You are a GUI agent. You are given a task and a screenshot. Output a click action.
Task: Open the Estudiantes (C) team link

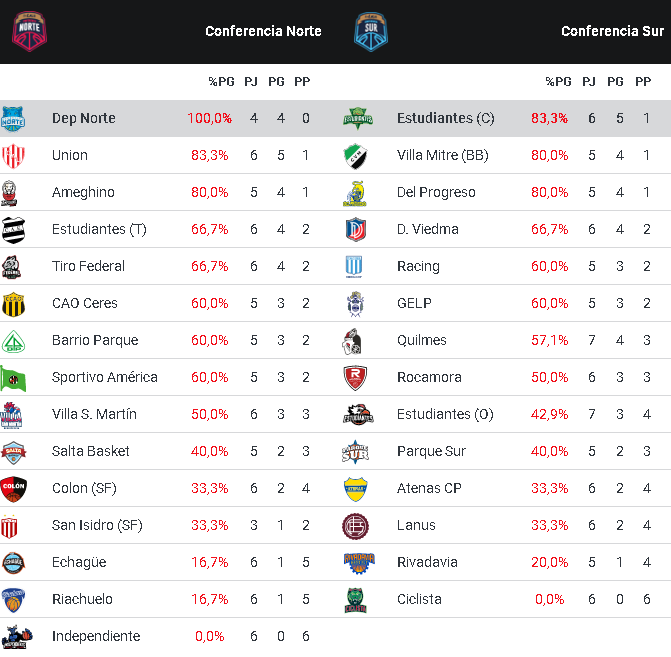click(x=445, y=118)
